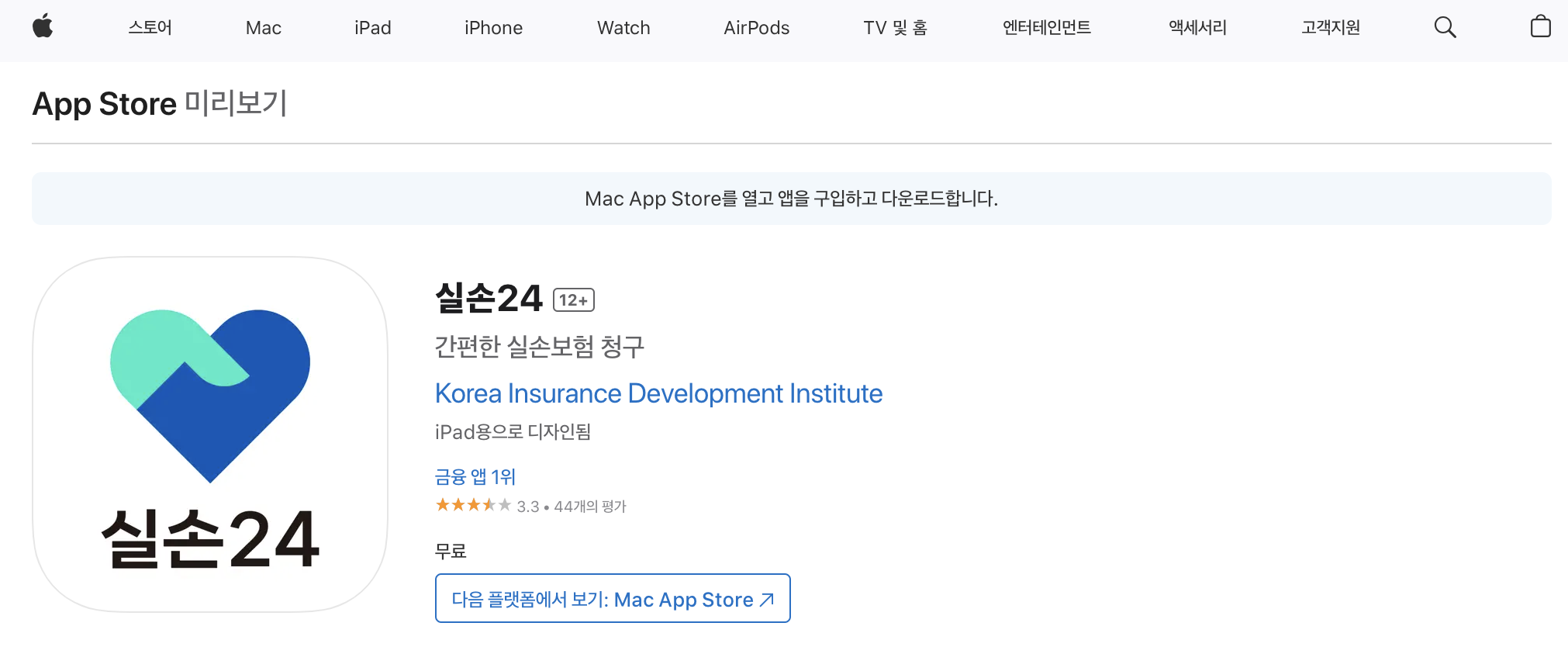Click the Apple logo icon
Viewport: 1568px width, 647px height.
pos(43,26)
